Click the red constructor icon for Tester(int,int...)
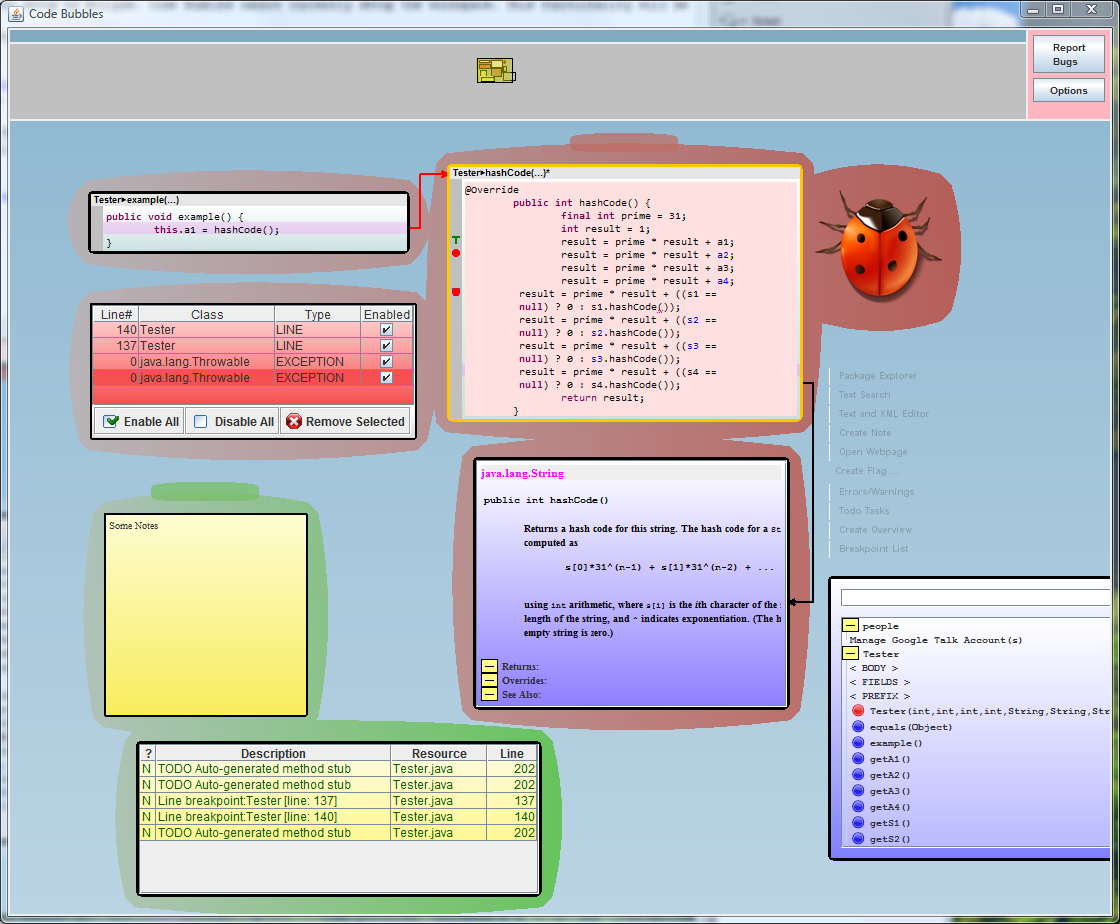This screenshot has height=924, width=1120. tap(858, 711)
